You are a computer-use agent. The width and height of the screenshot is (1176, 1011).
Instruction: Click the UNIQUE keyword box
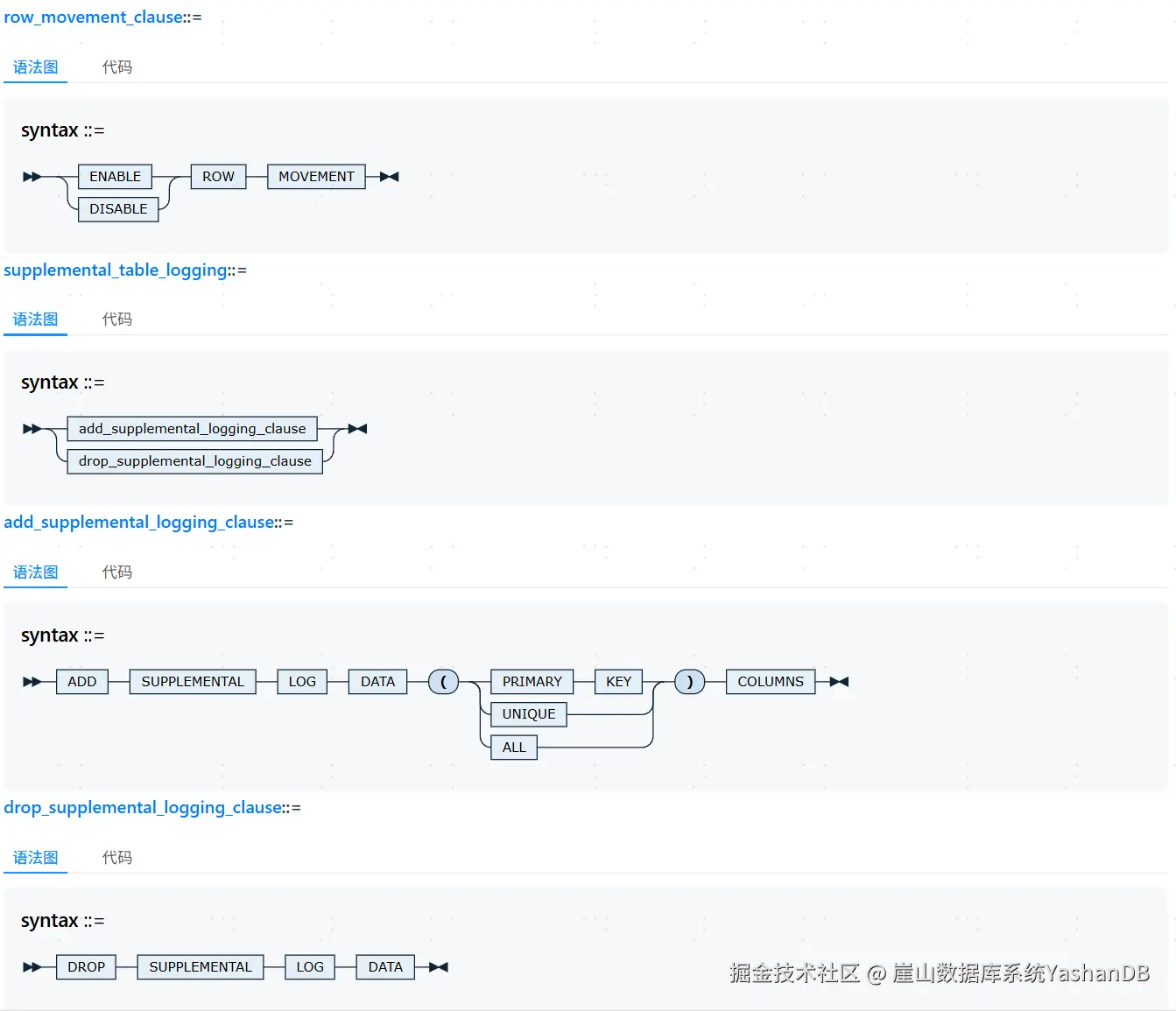[x=529, y=714]
